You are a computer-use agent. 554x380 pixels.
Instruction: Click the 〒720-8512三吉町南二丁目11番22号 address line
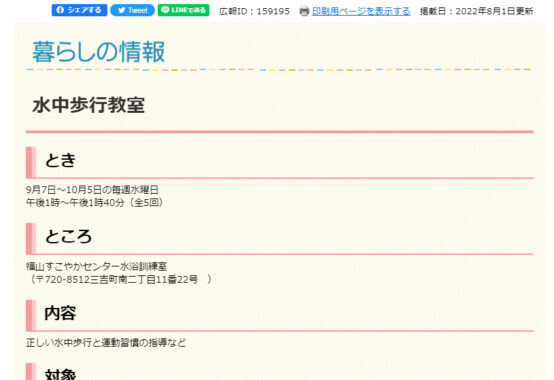point(120,279)
